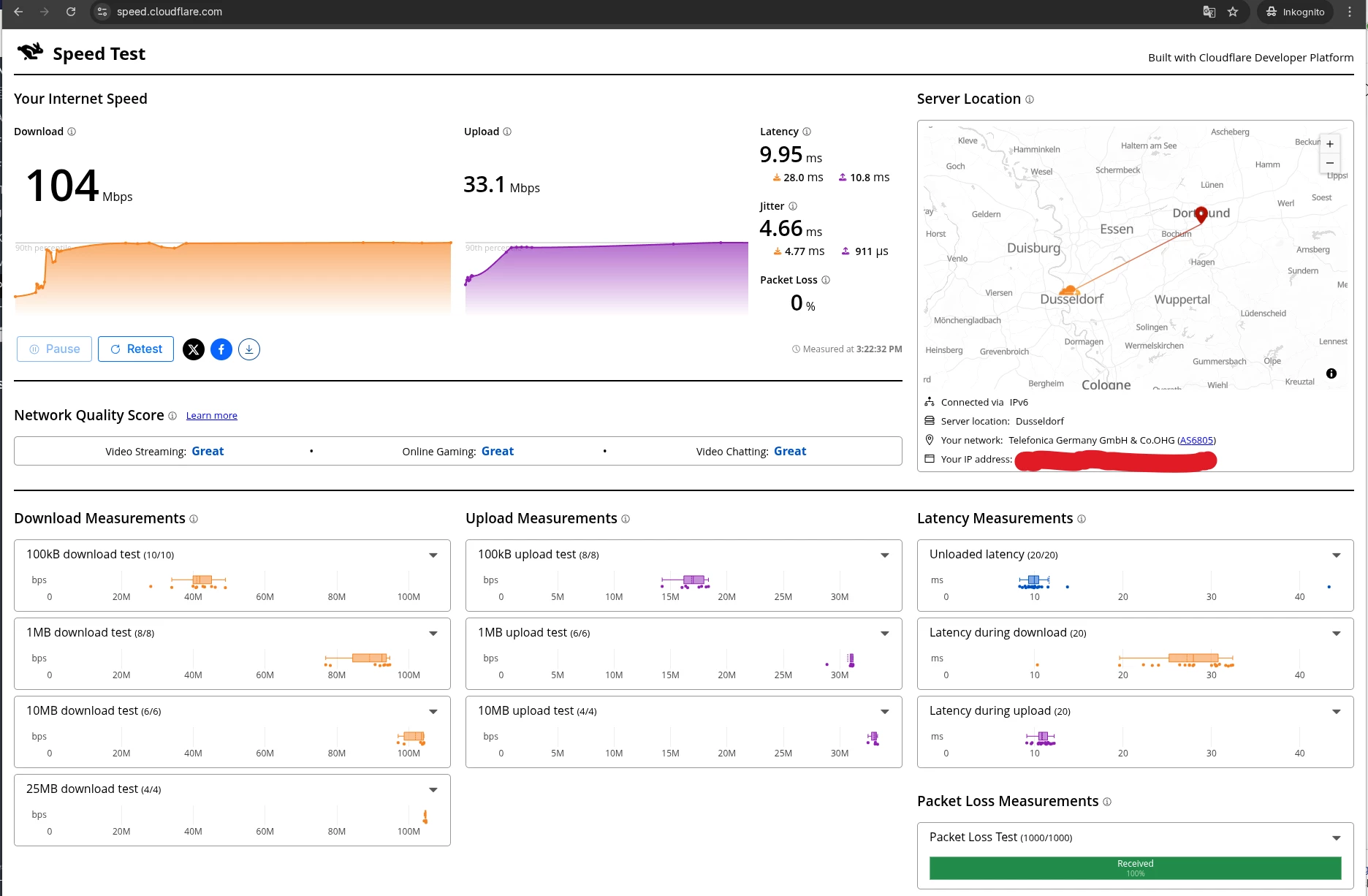Open the AS6805 network link
Screen dimensions: 1368x896
tap(1196, 440)
